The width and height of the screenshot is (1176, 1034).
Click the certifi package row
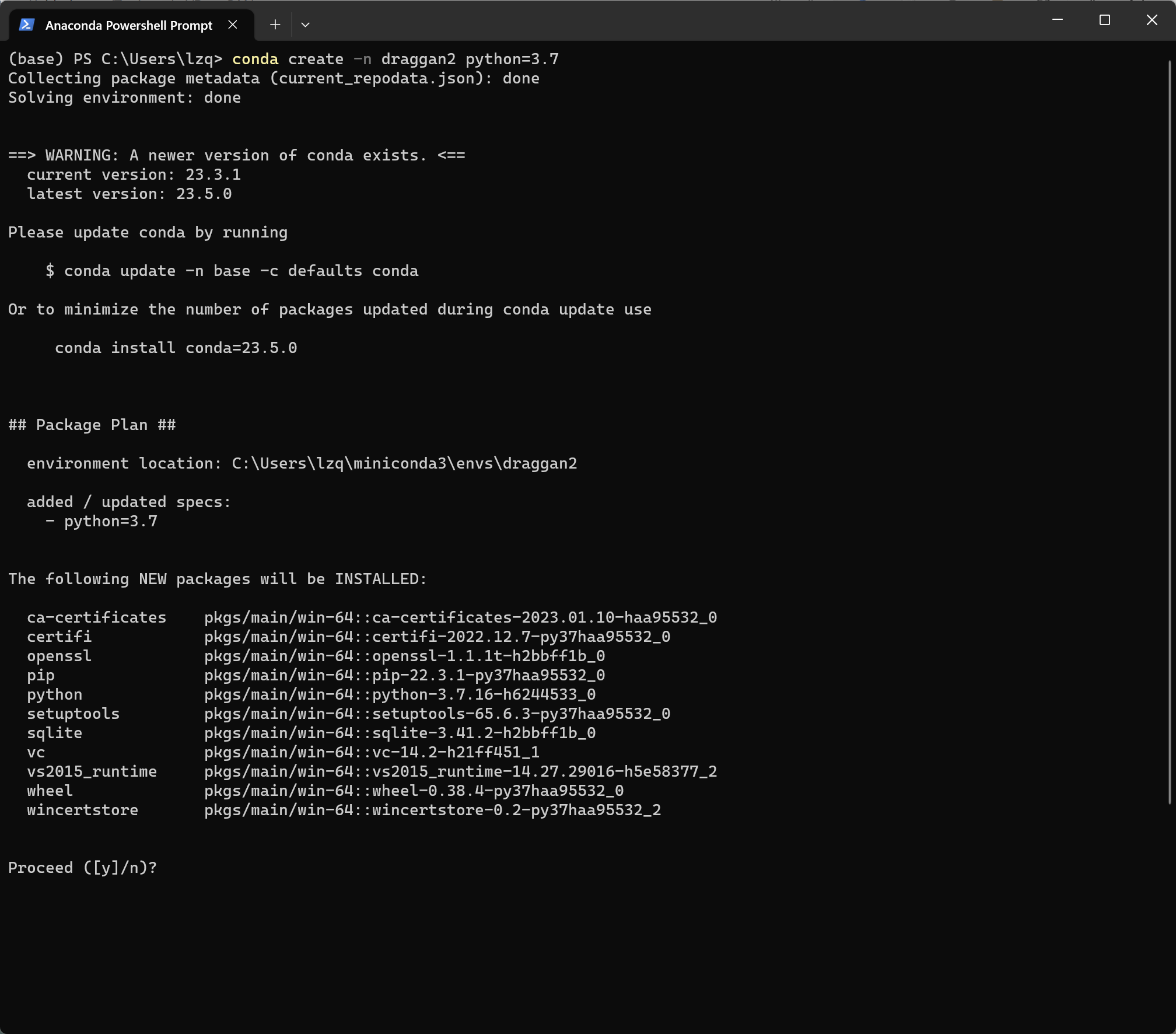pyautogui.click(x=349, y=637)
